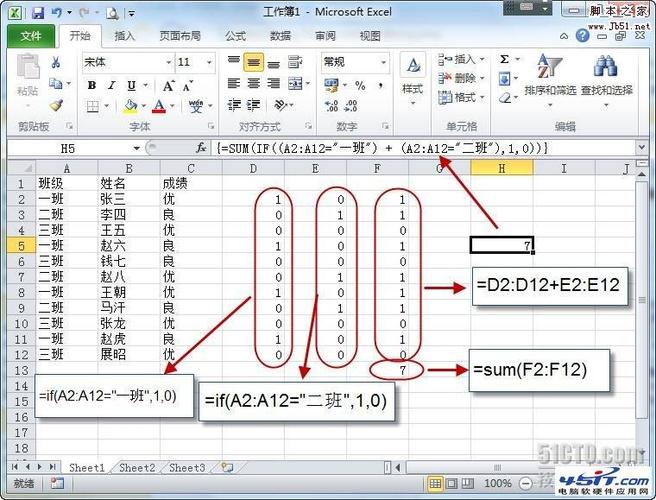The width and height of the screenshot is (656, 500).
Task: Toggle middle vertical align button
Action: pyautogui.click(x=254, y=63)
